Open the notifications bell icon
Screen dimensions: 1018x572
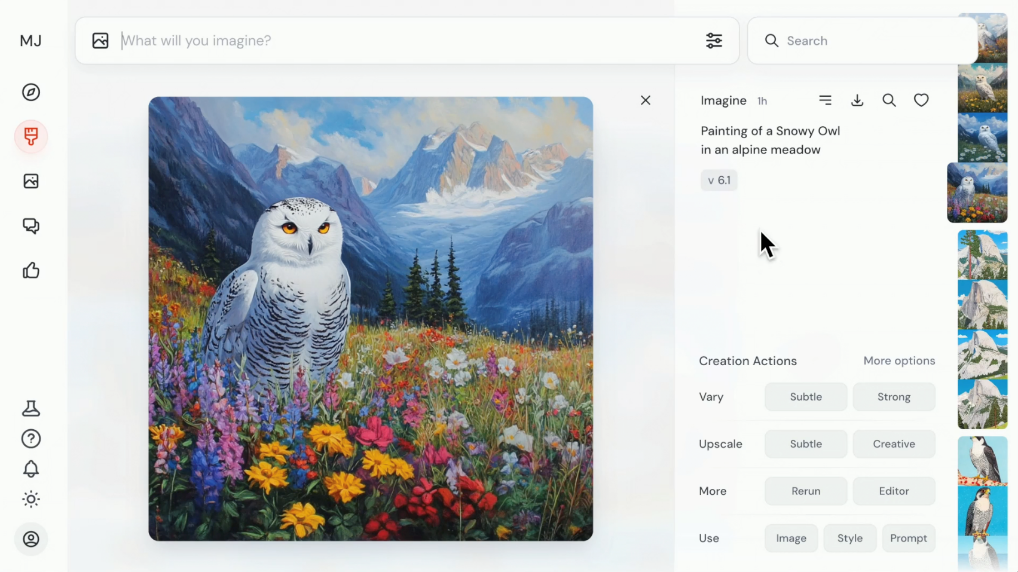tap(31, 469)
